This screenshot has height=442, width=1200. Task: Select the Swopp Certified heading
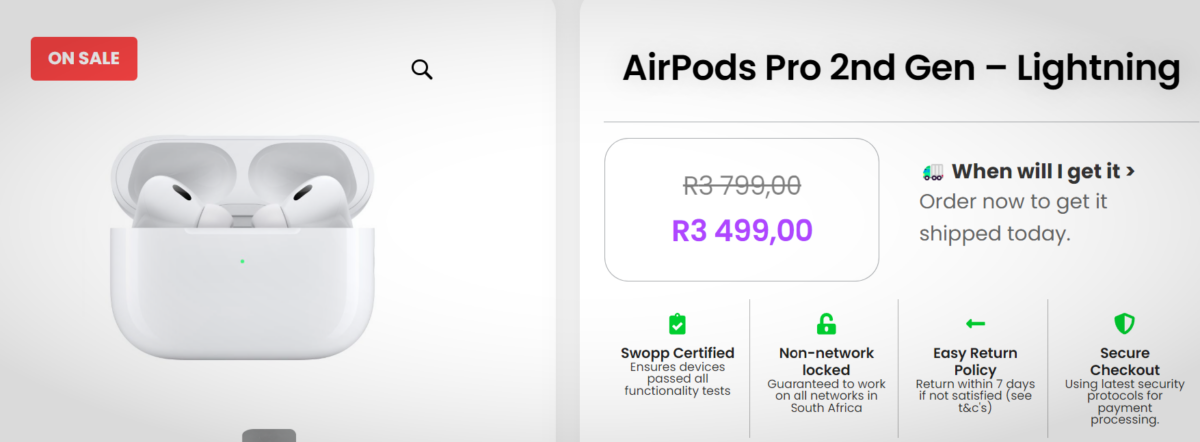pyautogui.click(x=677, y=353)
